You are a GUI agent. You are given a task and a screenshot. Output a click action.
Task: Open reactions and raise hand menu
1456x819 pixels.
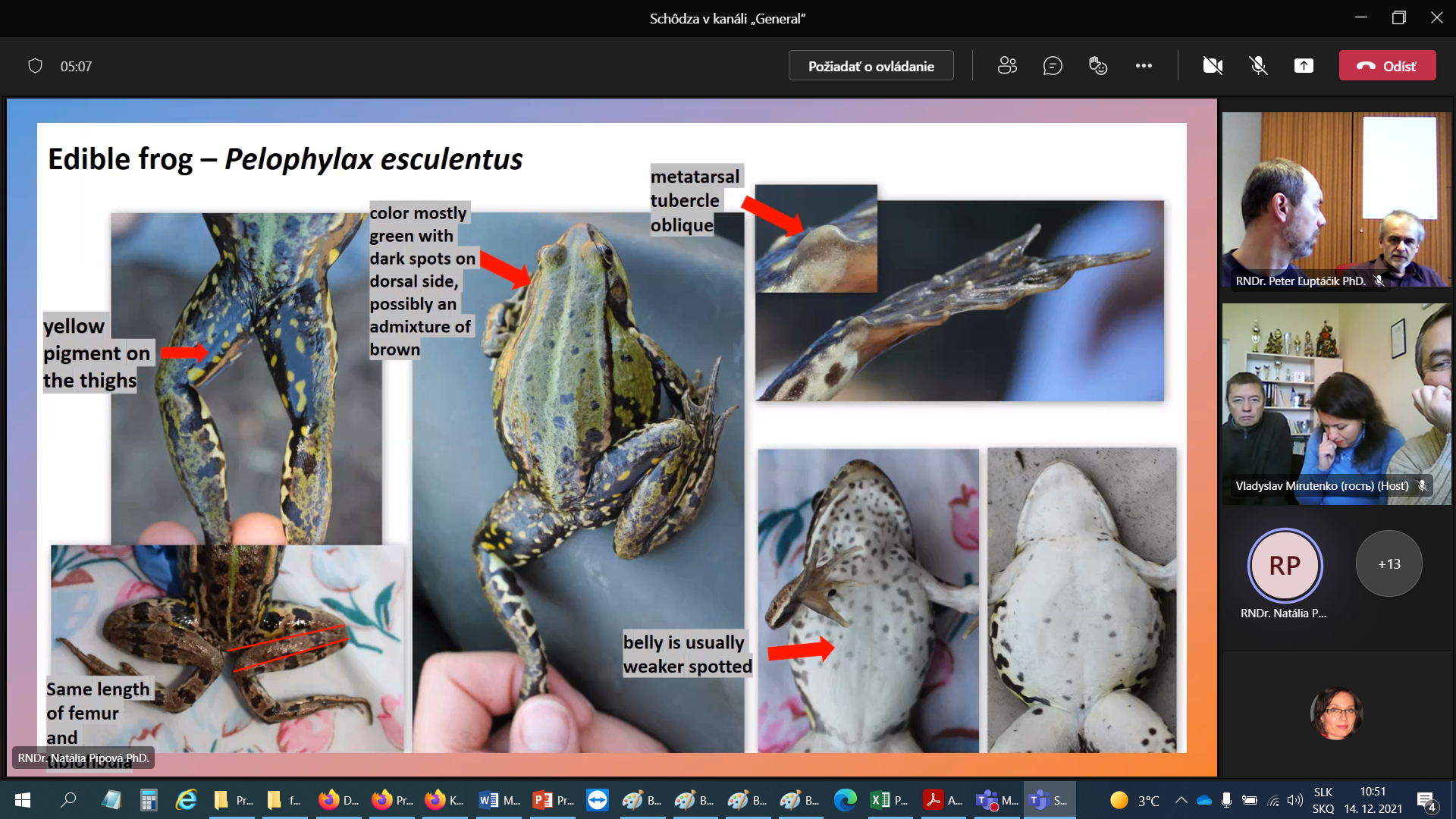tap(1097, 66)
